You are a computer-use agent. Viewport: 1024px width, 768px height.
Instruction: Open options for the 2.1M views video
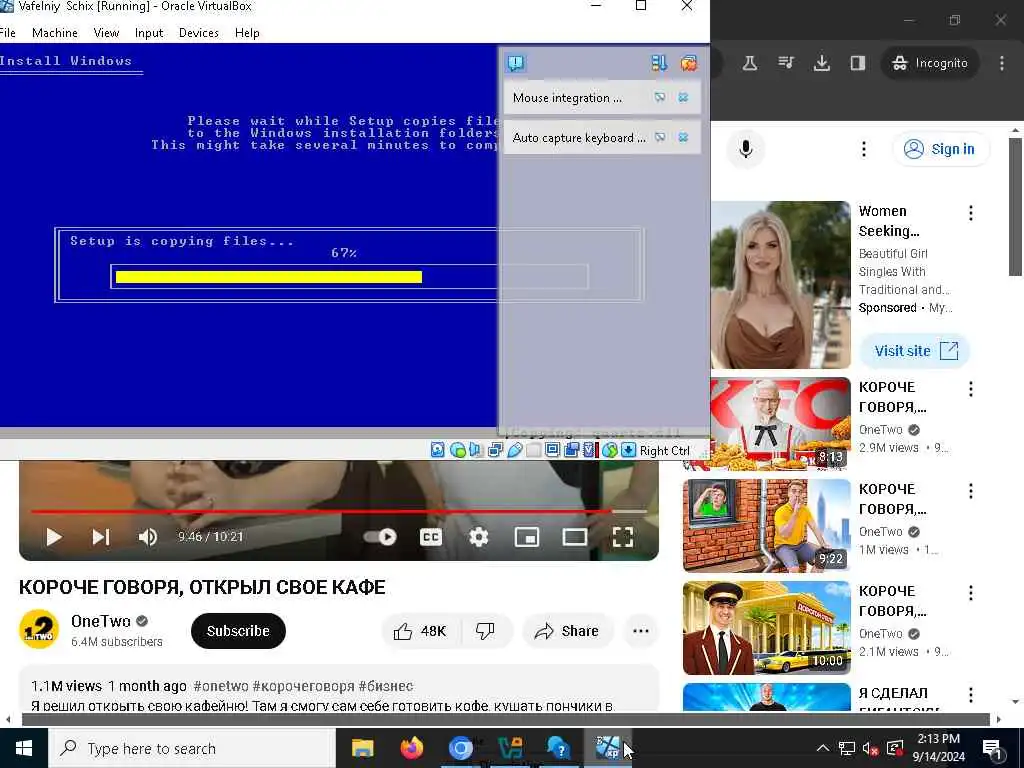971,593
